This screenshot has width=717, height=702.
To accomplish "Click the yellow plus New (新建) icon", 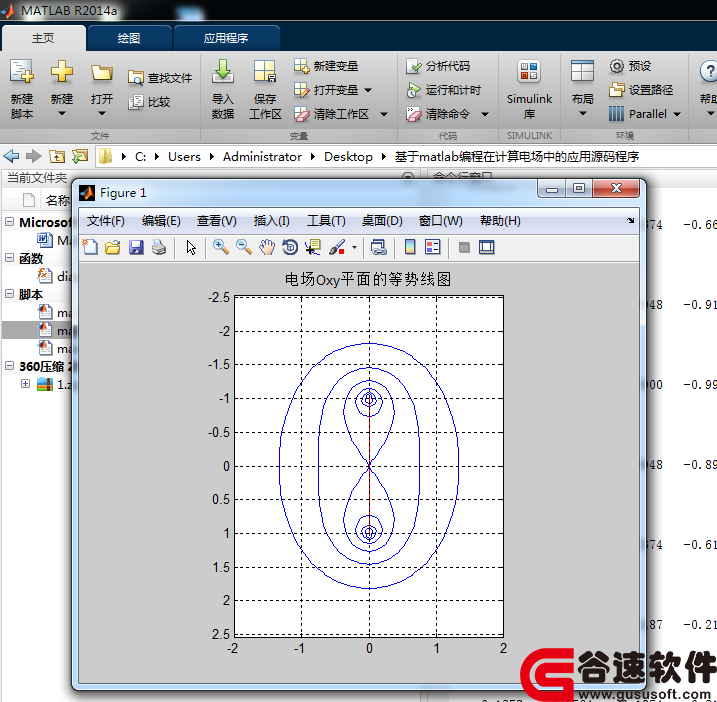I will (x=62, y=72).
